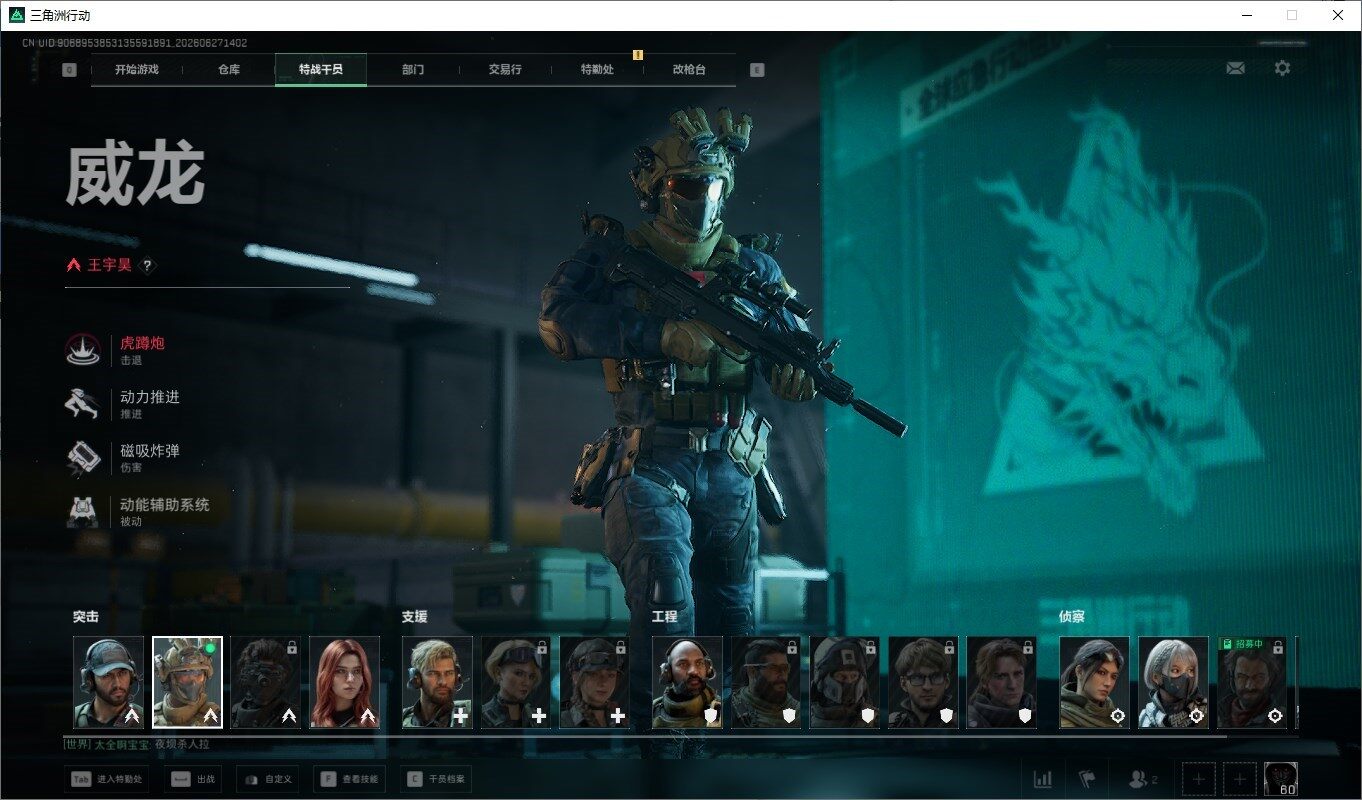
Task: Switch to the 特勤处 tab
Action: point(597,70)
